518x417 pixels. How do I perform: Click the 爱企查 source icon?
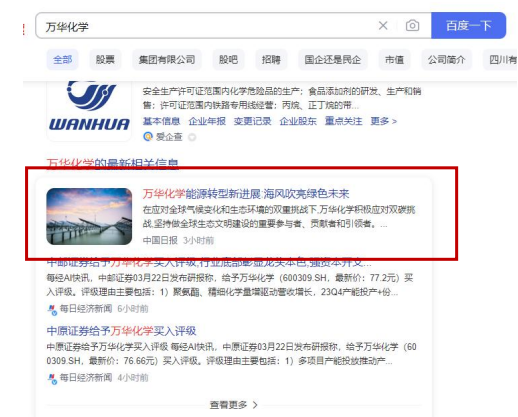point(148,137)
